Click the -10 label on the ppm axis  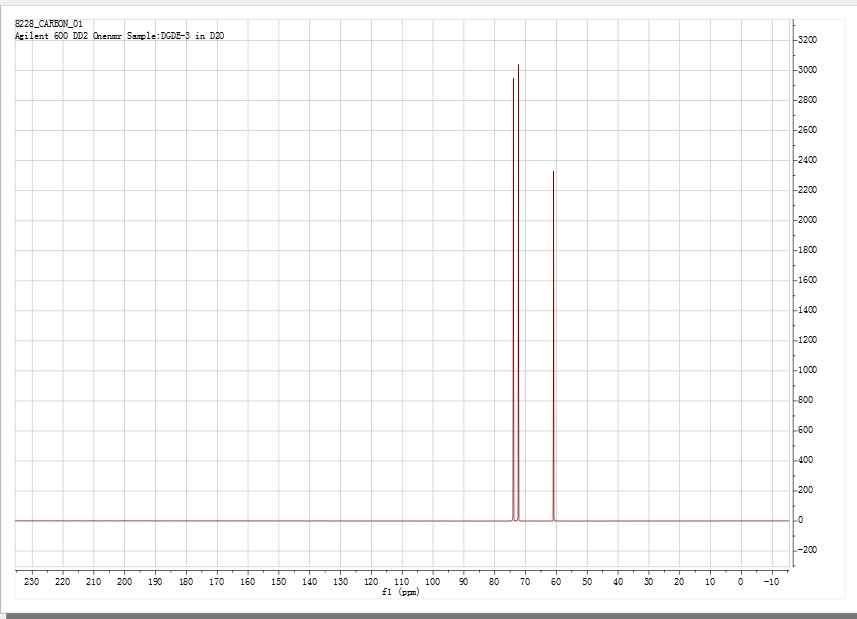tap(769, 582)
